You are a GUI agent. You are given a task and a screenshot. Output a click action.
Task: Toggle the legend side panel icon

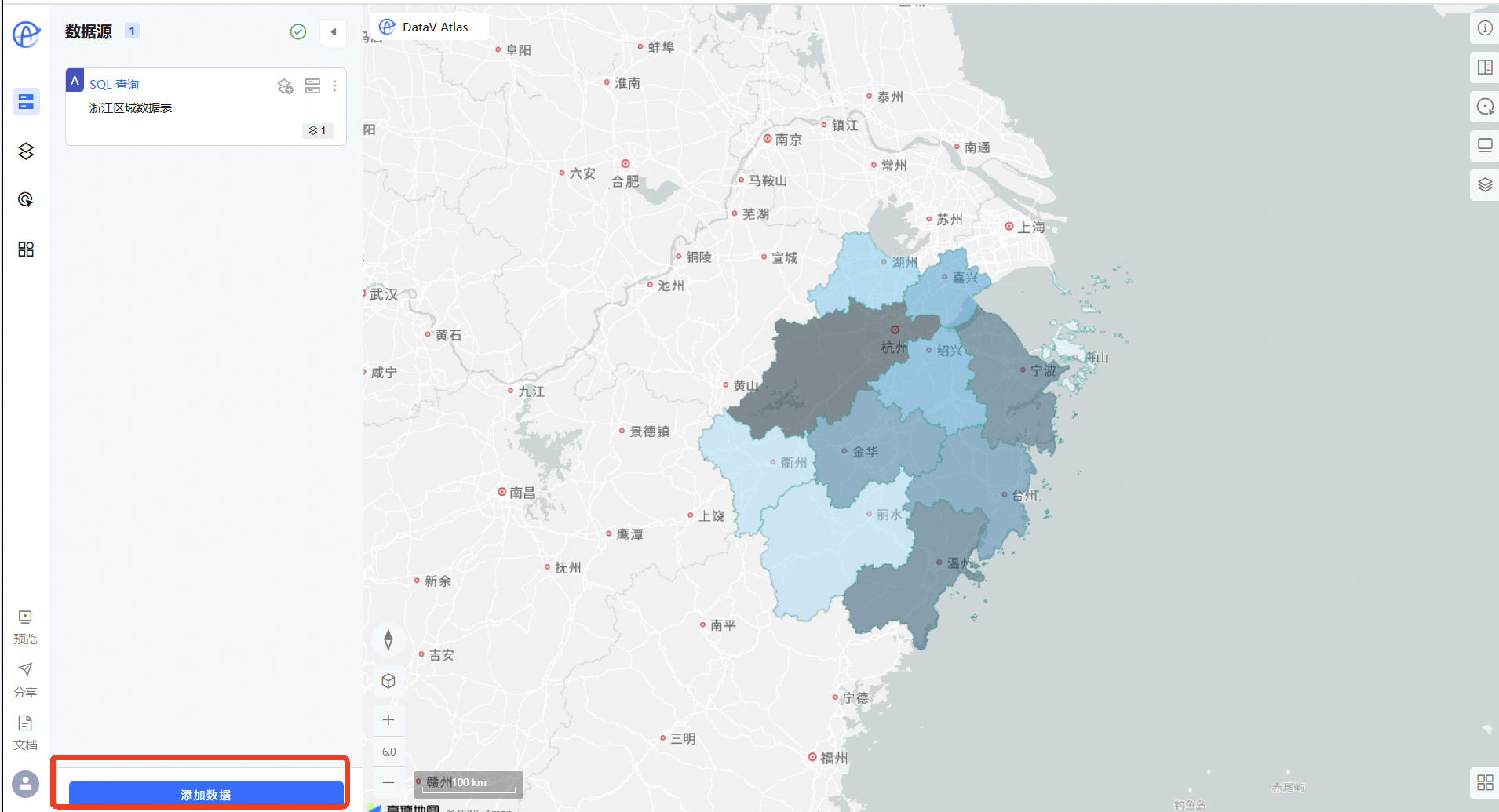click(x=1485, y=67)
